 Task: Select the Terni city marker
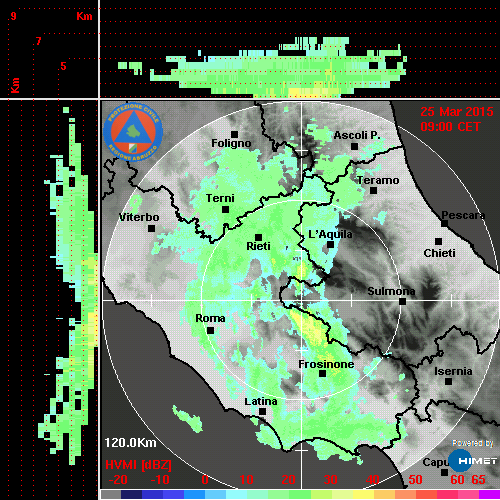(225, 210)
